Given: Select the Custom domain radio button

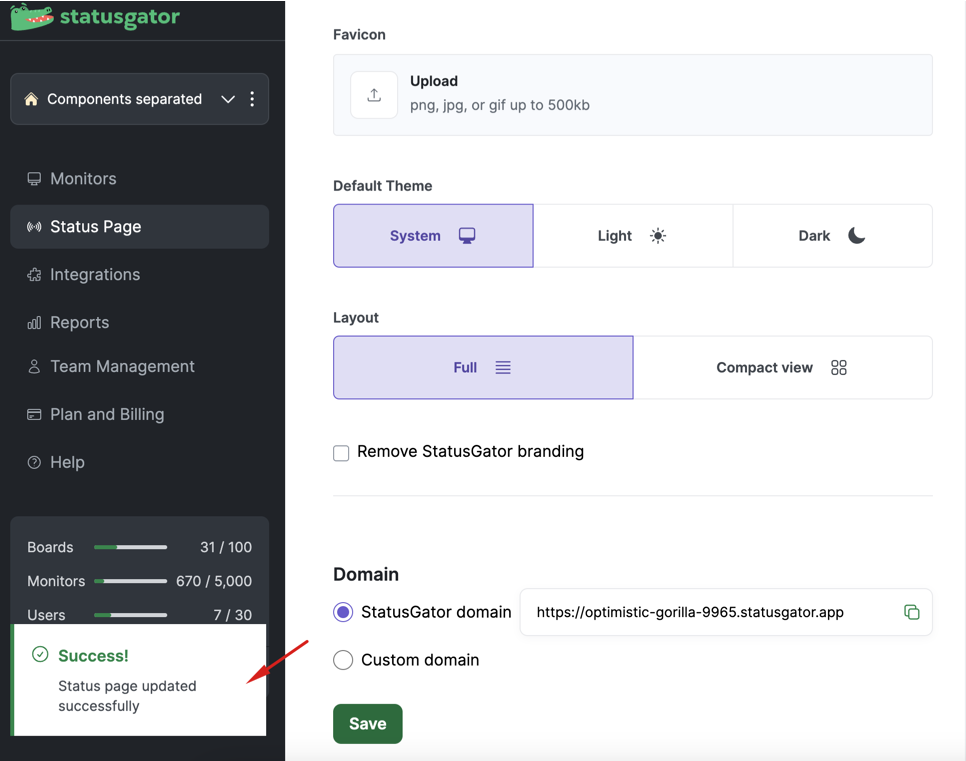Looking at the screenshot, I should pos(343,660).
